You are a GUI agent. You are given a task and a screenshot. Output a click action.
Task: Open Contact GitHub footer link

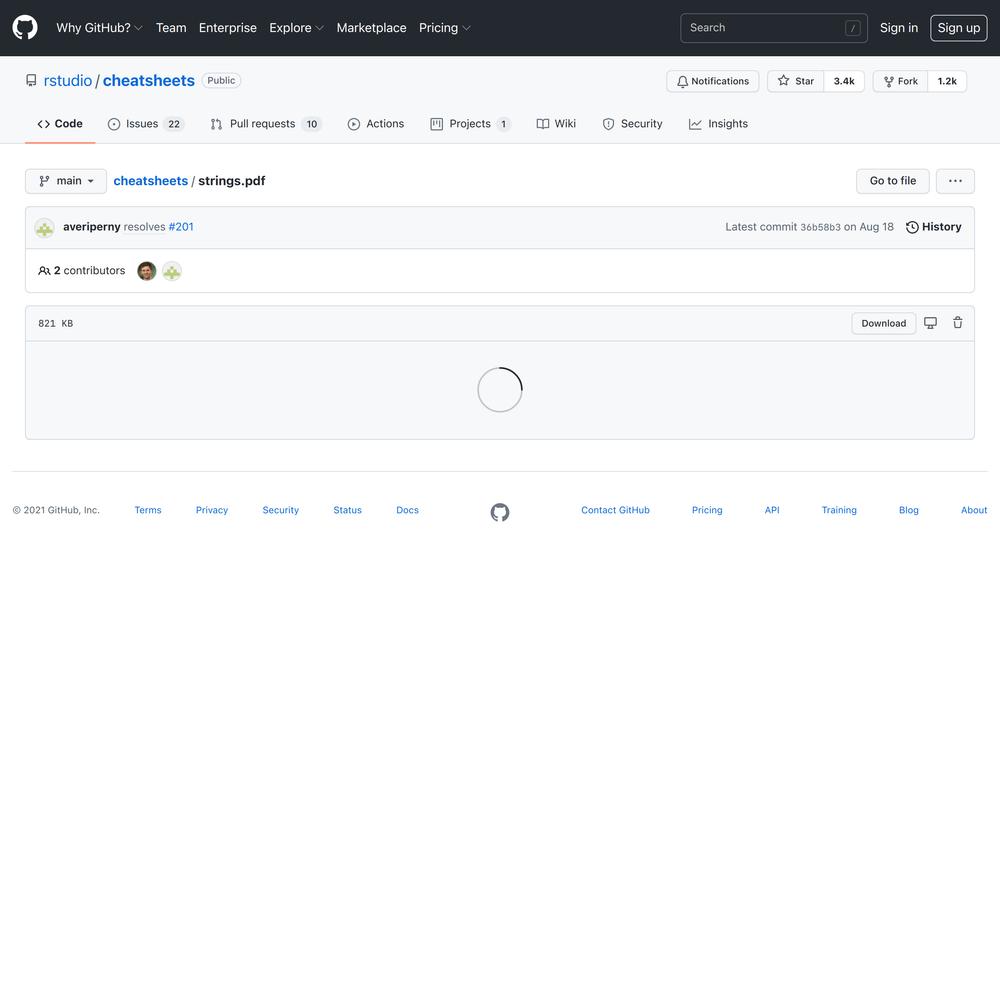point(615,510)
